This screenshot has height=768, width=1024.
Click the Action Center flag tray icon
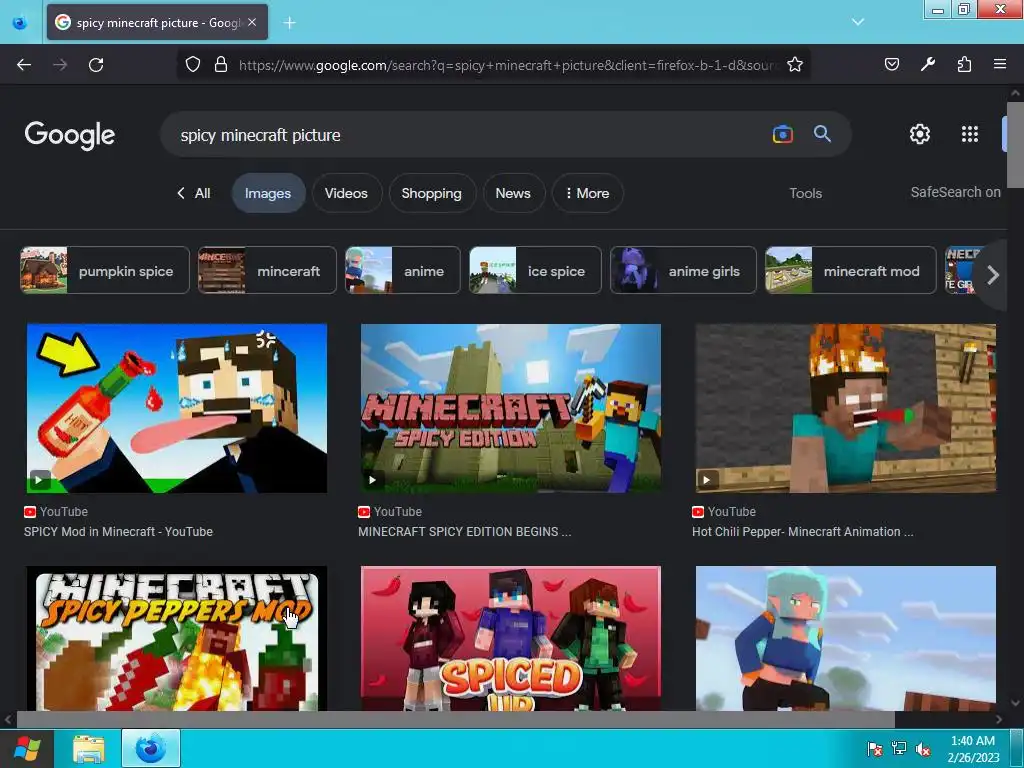874,748
